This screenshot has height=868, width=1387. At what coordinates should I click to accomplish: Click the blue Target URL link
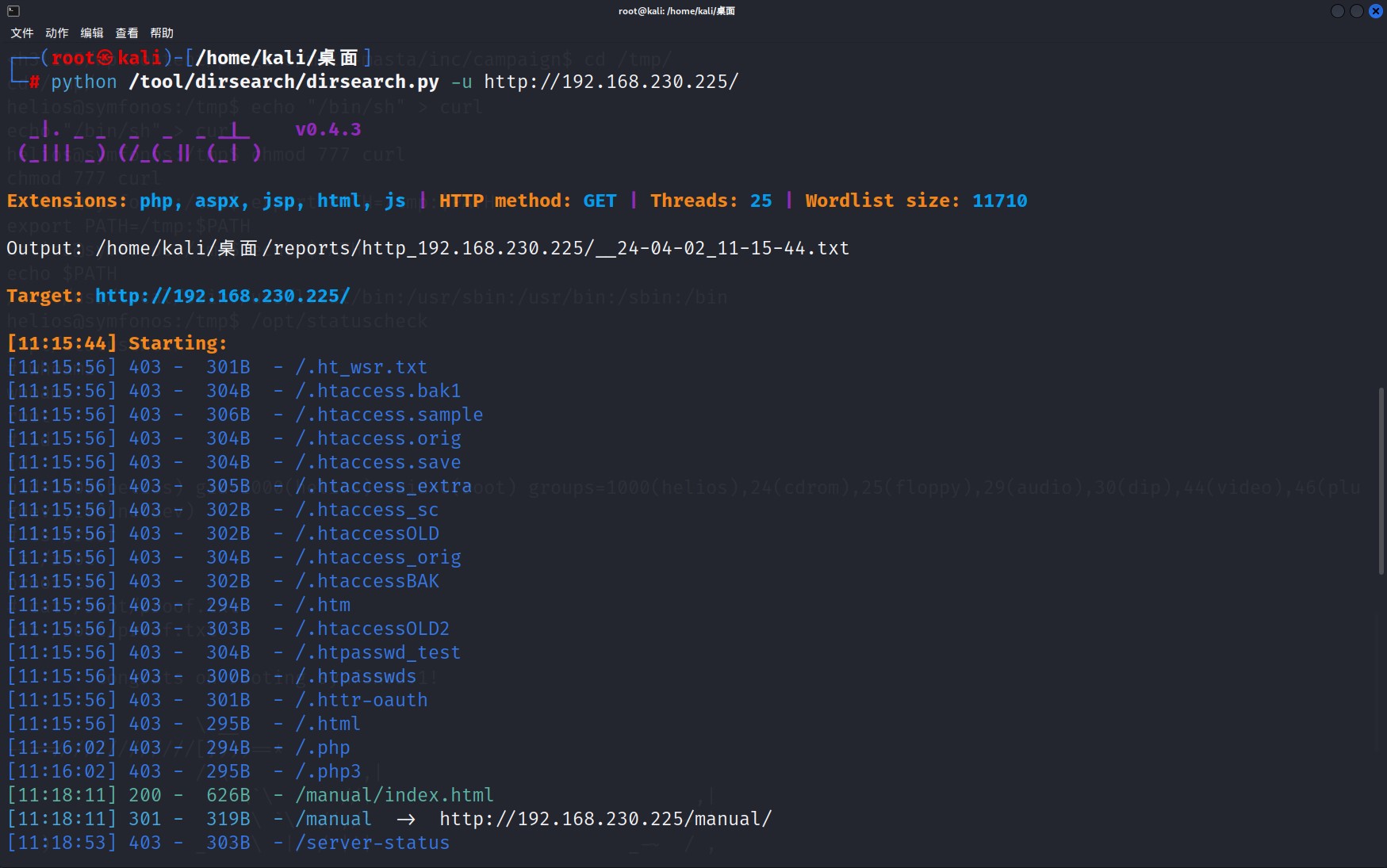coord(222,296)
